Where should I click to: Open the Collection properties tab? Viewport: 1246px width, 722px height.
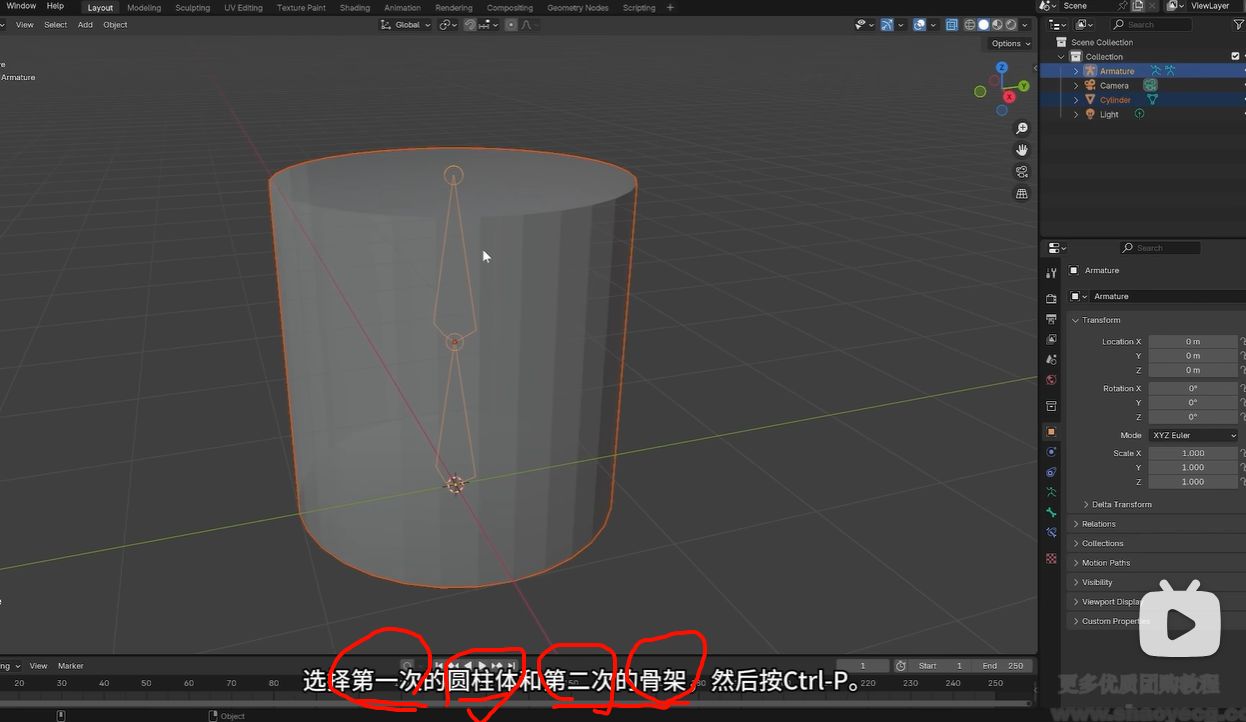[x=1051, y=406]
